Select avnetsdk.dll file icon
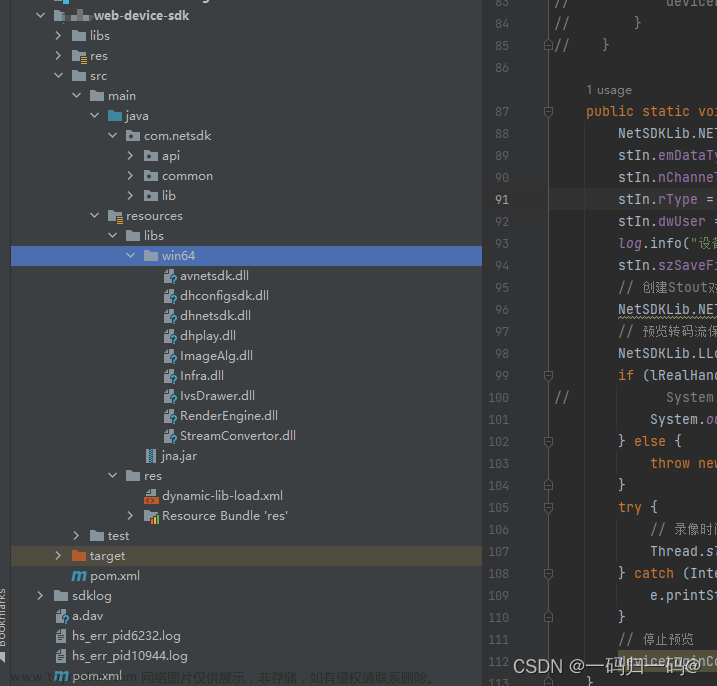The image size is (717, 686). coord(170,276)
